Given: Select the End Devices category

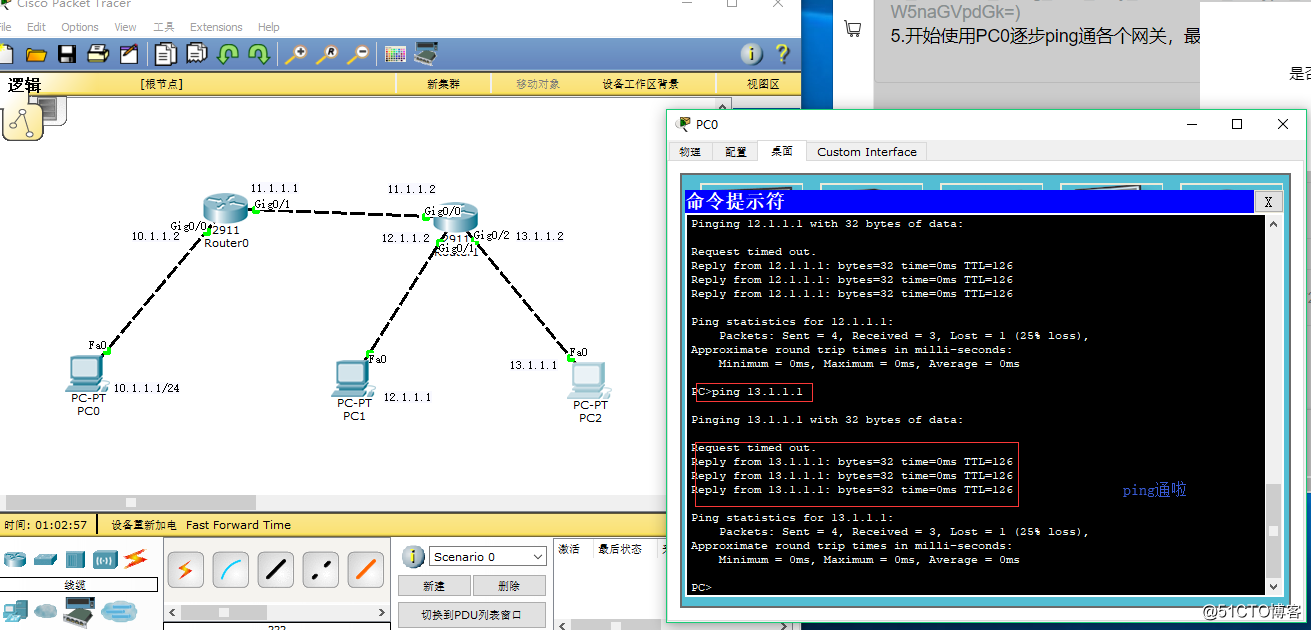Looking at the screenshot, I should [15, 609].
